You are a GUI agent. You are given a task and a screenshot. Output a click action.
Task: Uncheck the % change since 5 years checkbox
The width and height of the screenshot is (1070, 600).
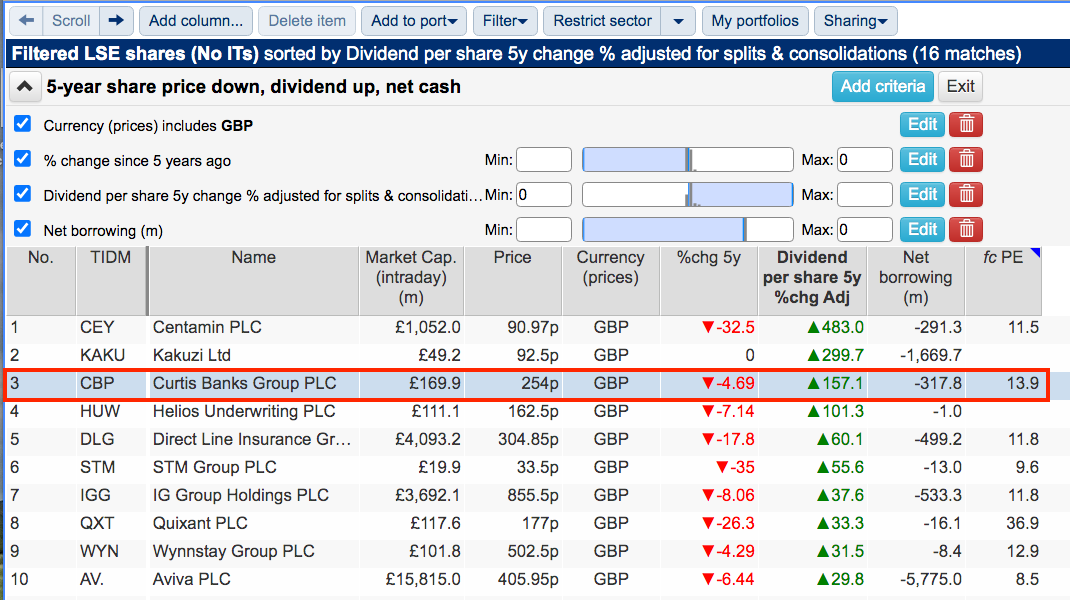click(23, 158)
